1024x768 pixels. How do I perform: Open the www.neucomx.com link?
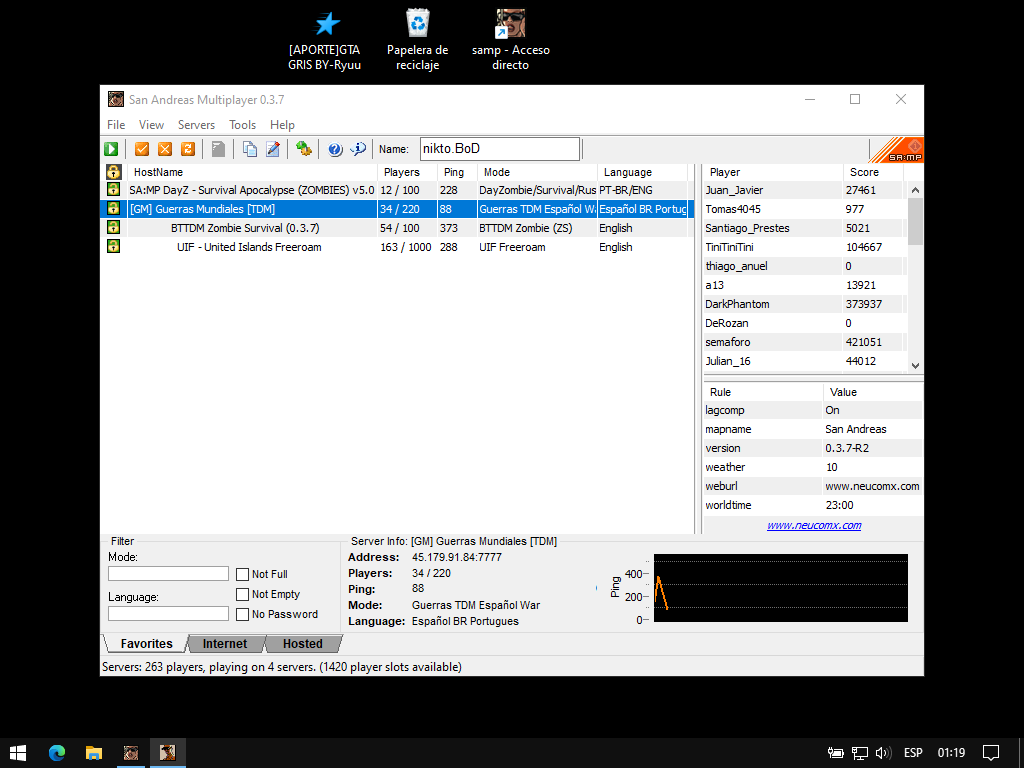[x=814, y=525]
